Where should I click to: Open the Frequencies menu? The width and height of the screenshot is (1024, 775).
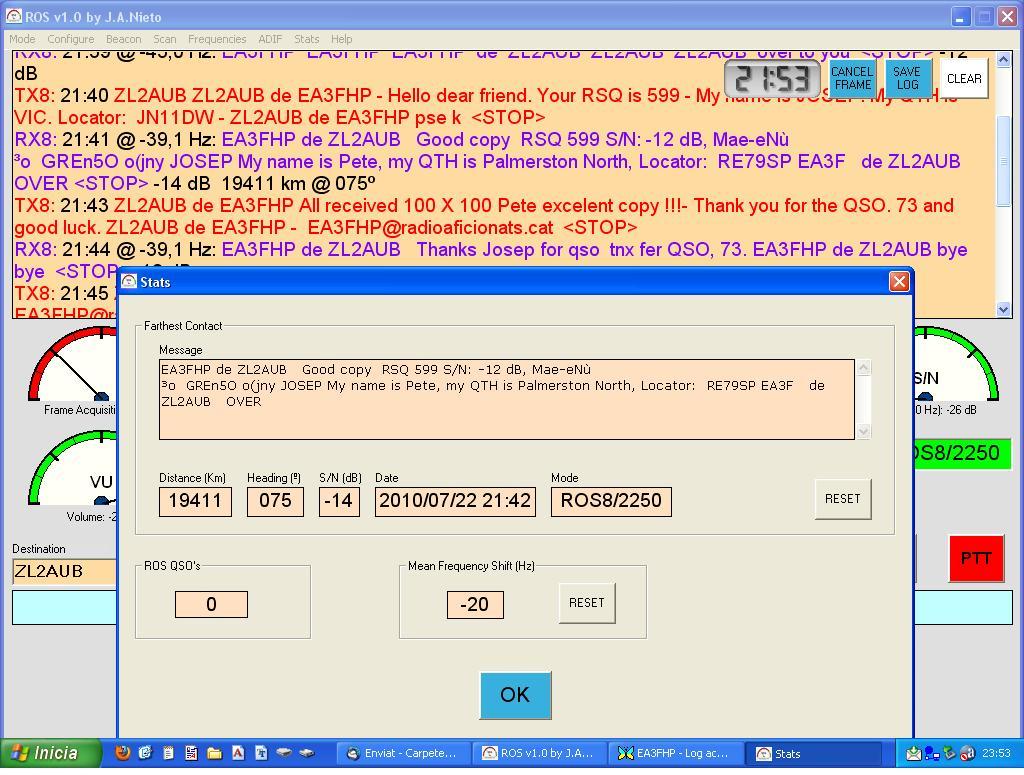217,39
